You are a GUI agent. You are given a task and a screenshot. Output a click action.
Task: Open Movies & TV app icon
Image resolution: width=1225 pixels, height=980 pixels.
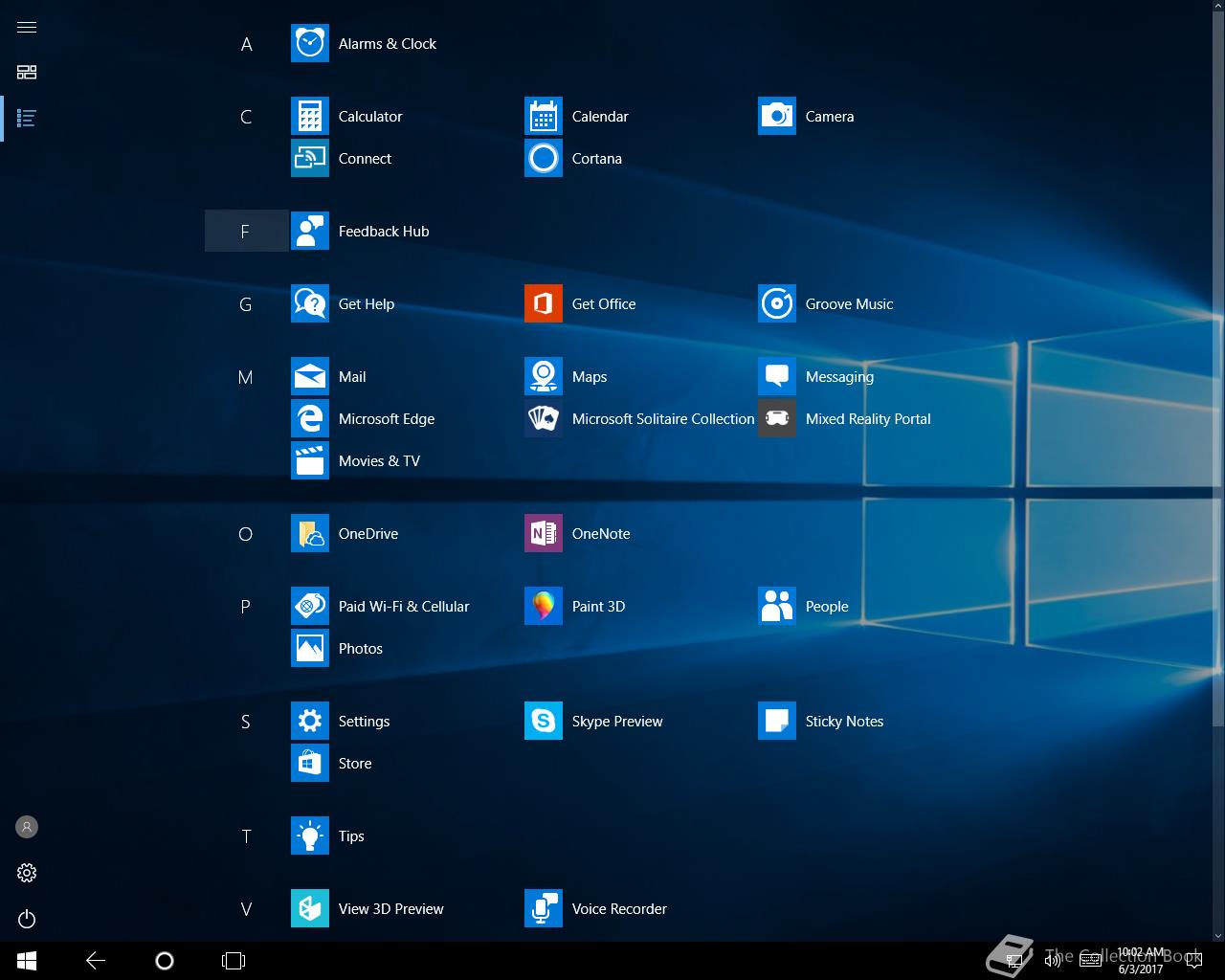[310, 461]
